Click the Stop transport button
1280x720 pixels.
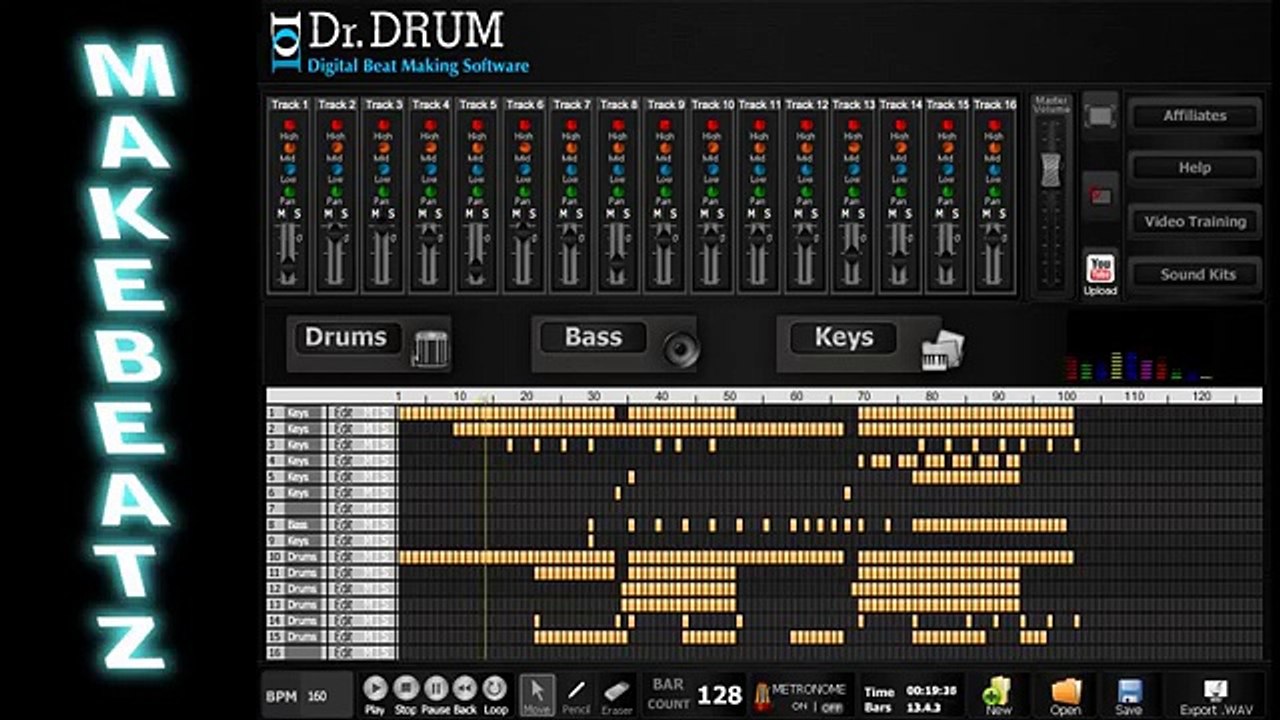(x=405, y=688)
